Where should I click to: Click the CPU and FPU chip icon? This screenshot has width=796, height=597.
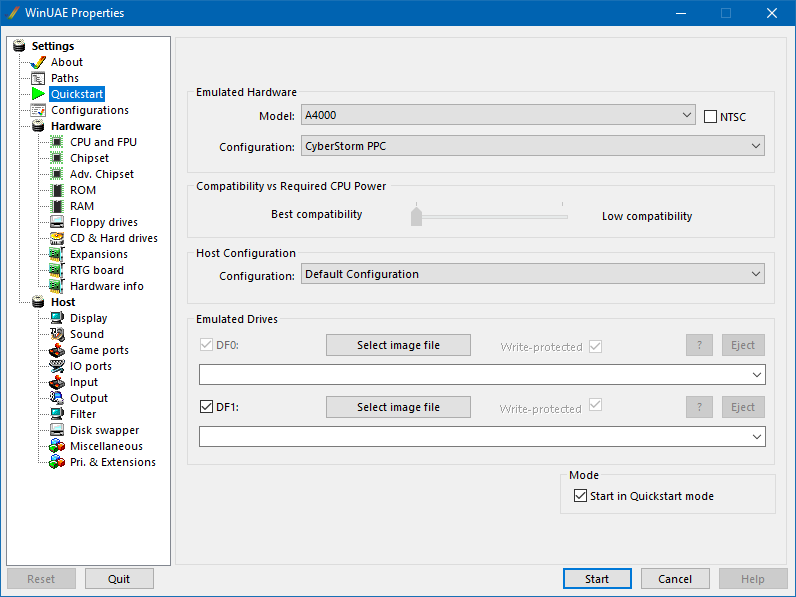click(57, 142)
